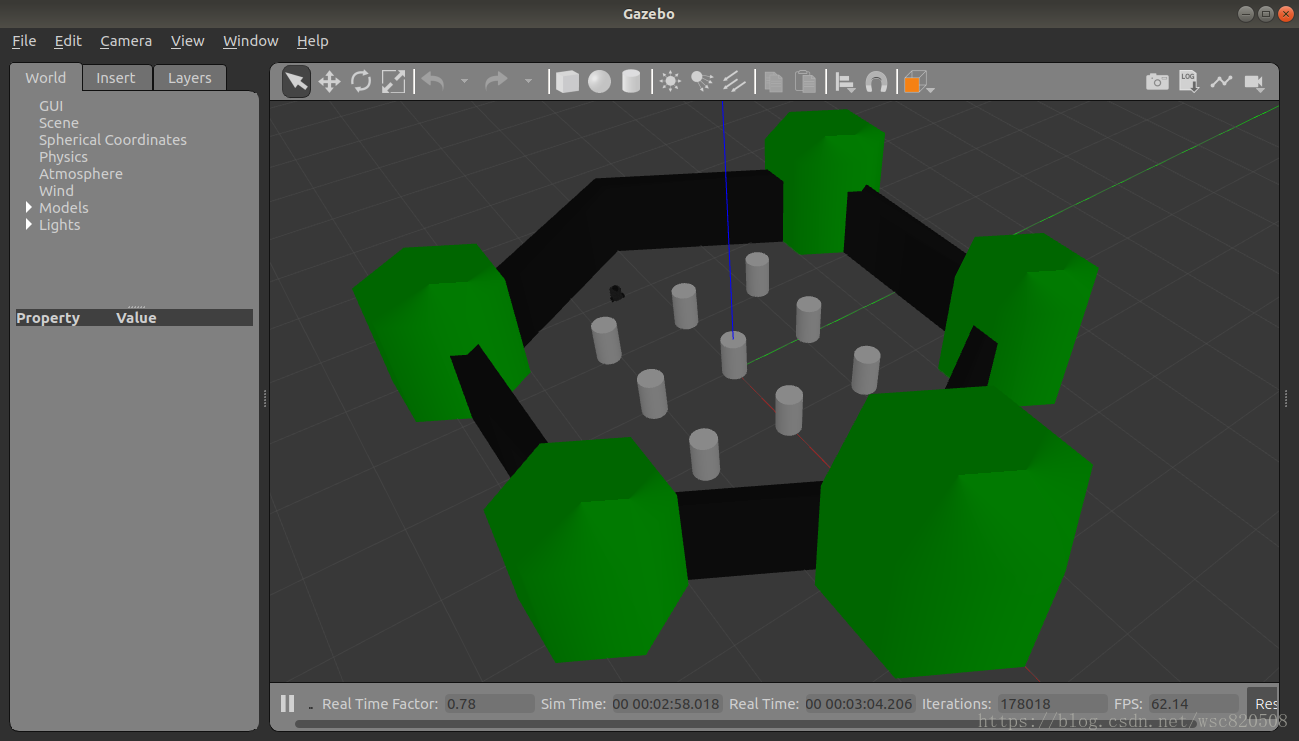This screenshot has width=1299, height=741.
Task: Click the video record camera icon
Action: pyautogui.click(x=1254, y=83)
